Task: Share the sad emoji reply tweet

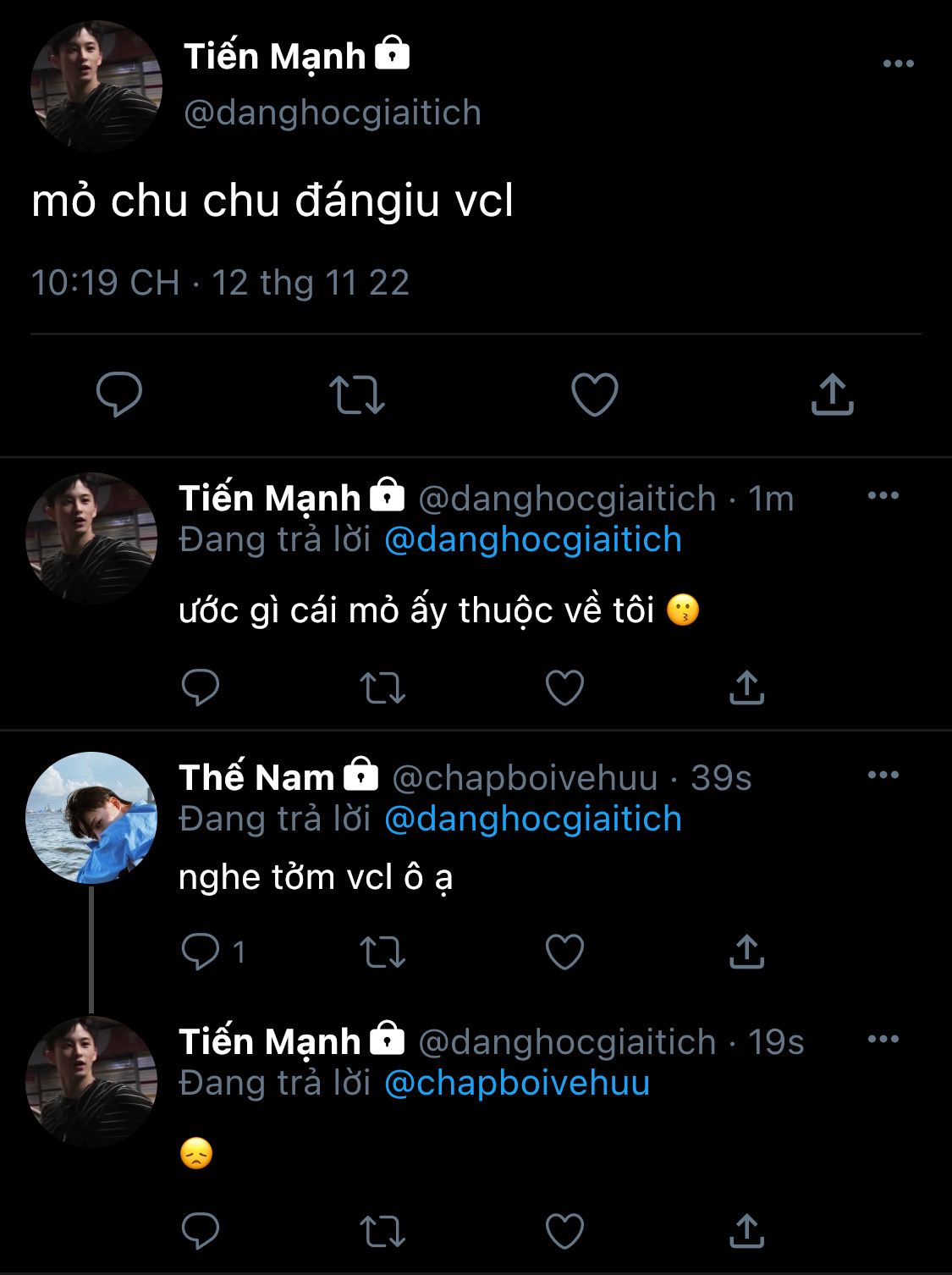Action: coord(746,1231)
